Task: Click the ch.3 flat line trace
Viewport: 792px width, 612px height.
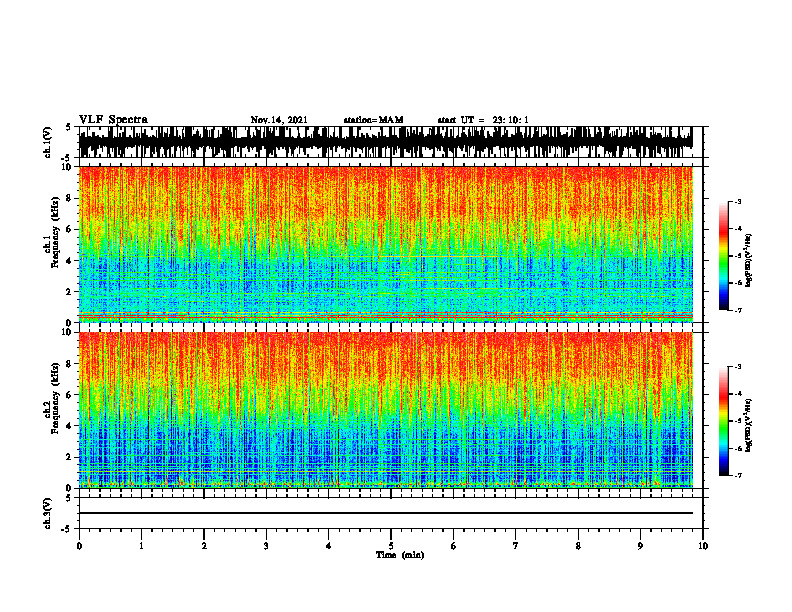Action: tap(385, 513)
